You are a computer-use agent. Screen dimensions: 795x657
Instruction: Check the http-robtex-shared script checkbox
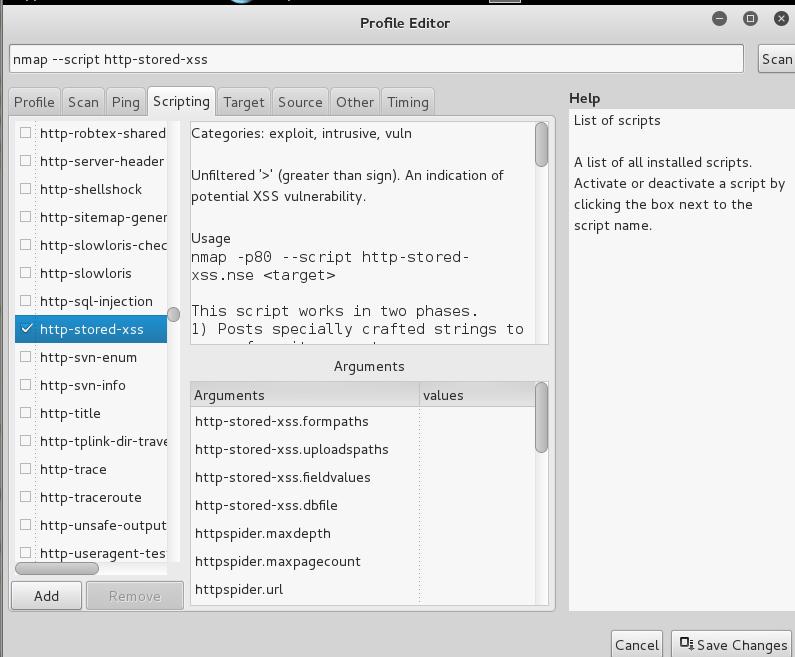click(x=25, y=133)
